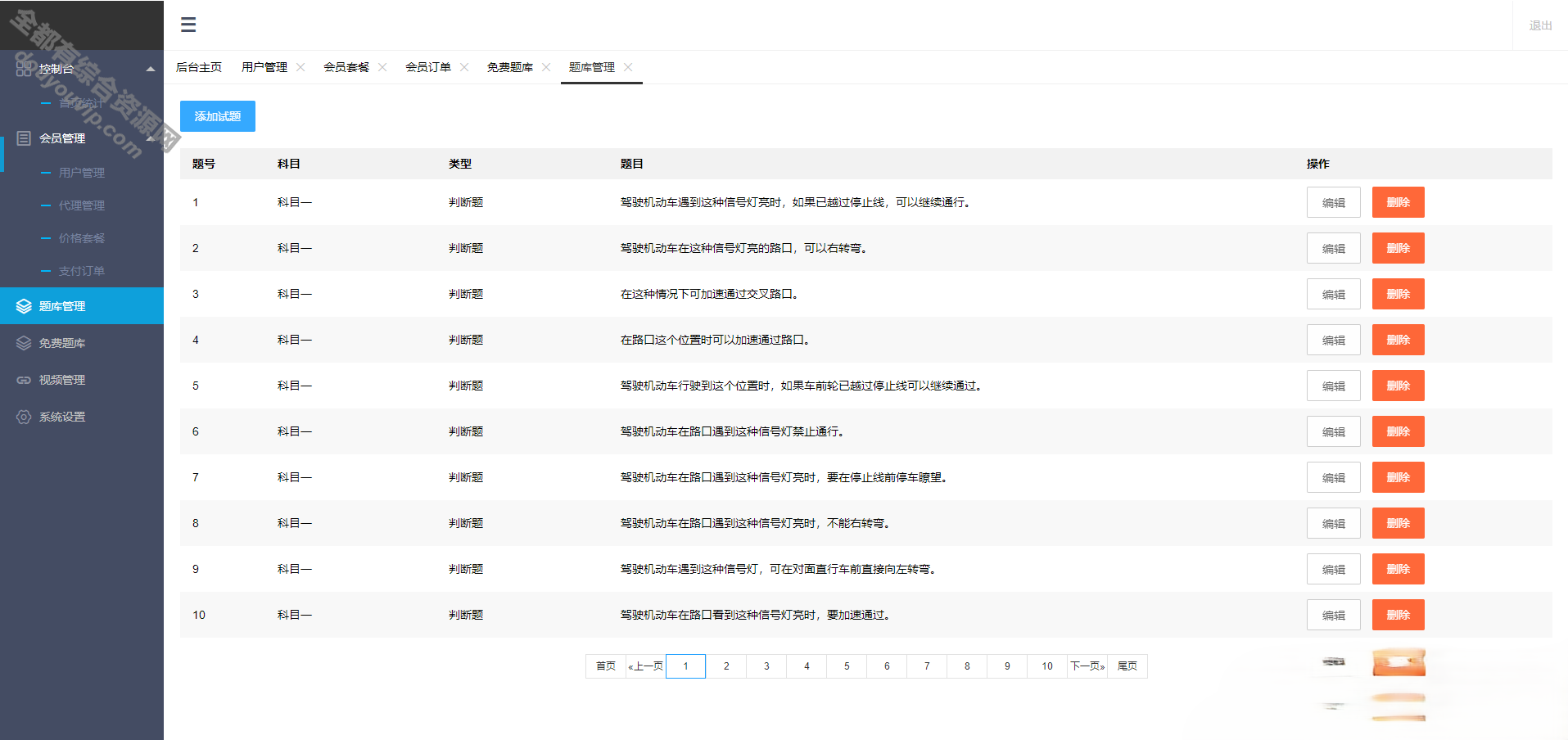This screenshot has height=740, width=1568.
Task: Edit question number 1
Action: coord(1333,202)
